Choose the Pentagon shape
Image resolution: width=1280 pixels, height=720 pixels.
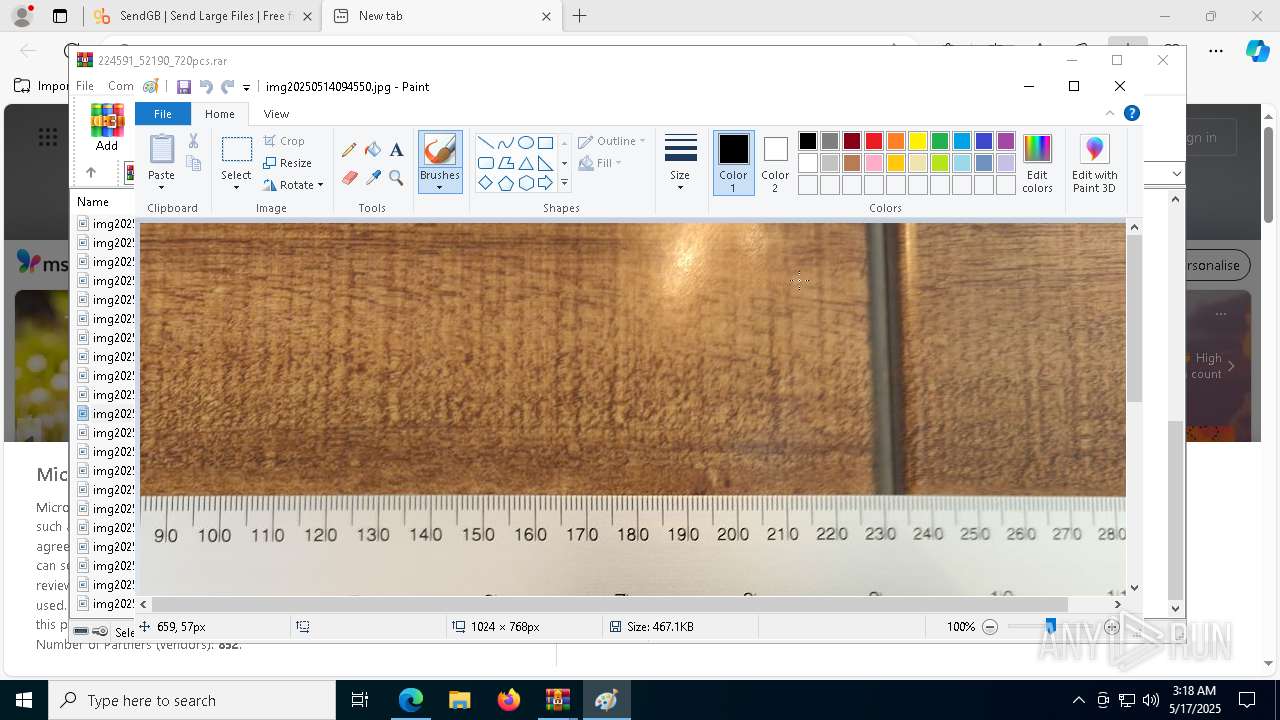point(505,183)
